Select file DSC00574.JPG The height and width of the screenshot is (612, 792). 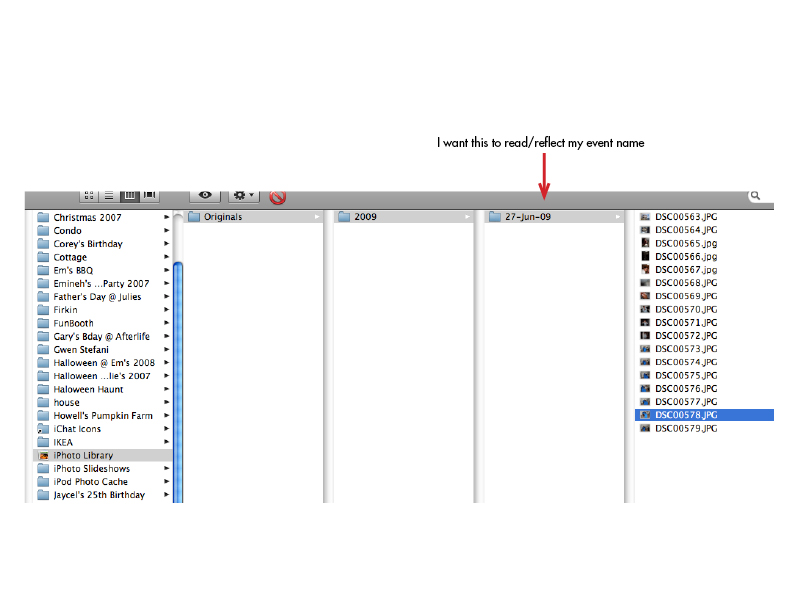[704, 362]
